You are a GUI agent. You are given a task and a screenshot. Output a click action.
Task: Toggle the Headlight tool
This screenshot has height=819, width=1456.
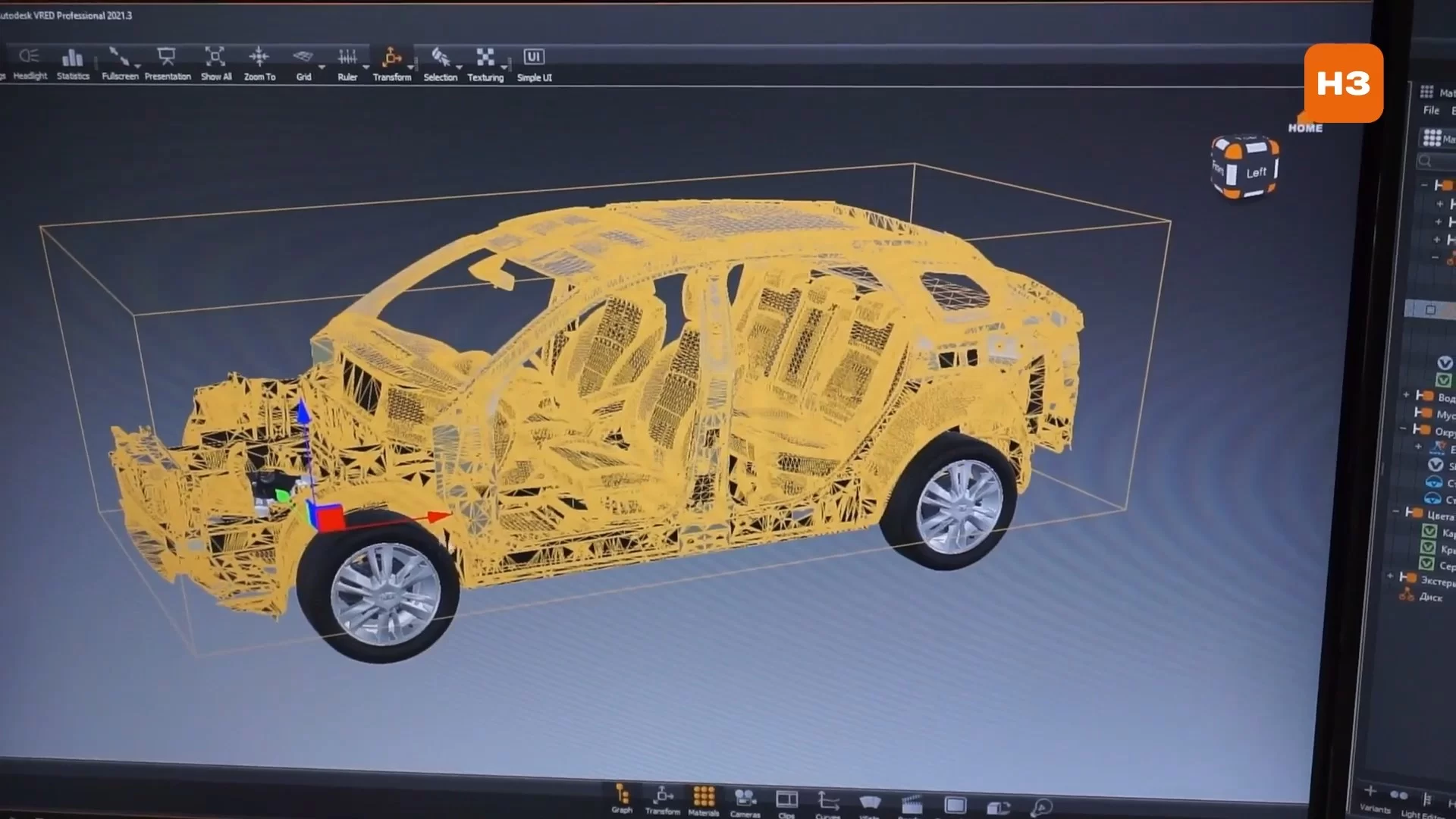pos(30,58)
